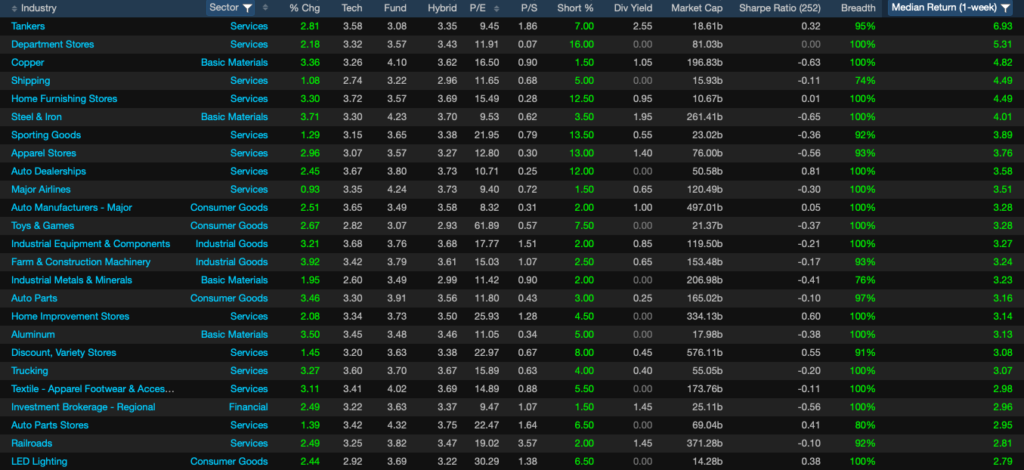
Task: Select the 4.32 Fund score value
Action: [x=397, y=425]
